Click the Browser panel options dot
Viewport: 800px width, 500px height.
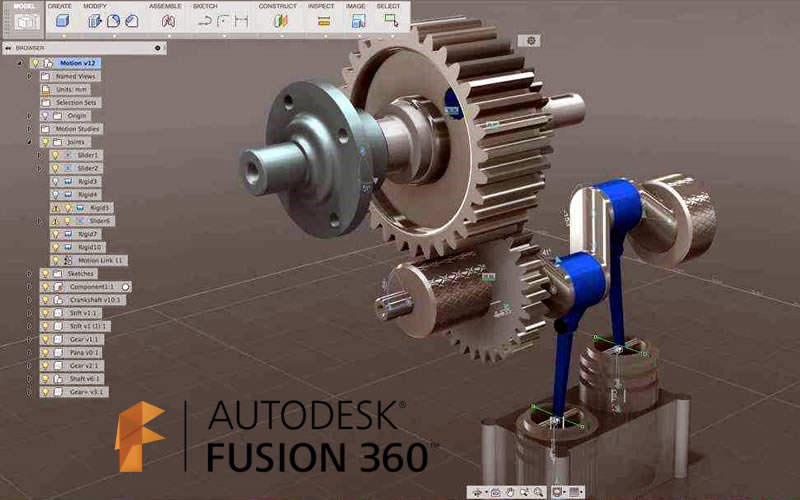pyautogui.click(x=158, y=48)
